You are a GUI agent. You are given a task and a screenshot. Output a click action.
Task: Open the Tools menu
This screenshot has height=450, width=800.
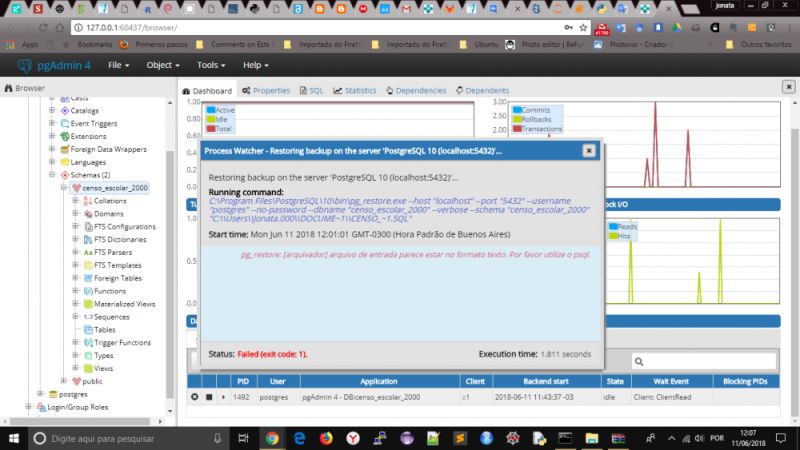211,65
